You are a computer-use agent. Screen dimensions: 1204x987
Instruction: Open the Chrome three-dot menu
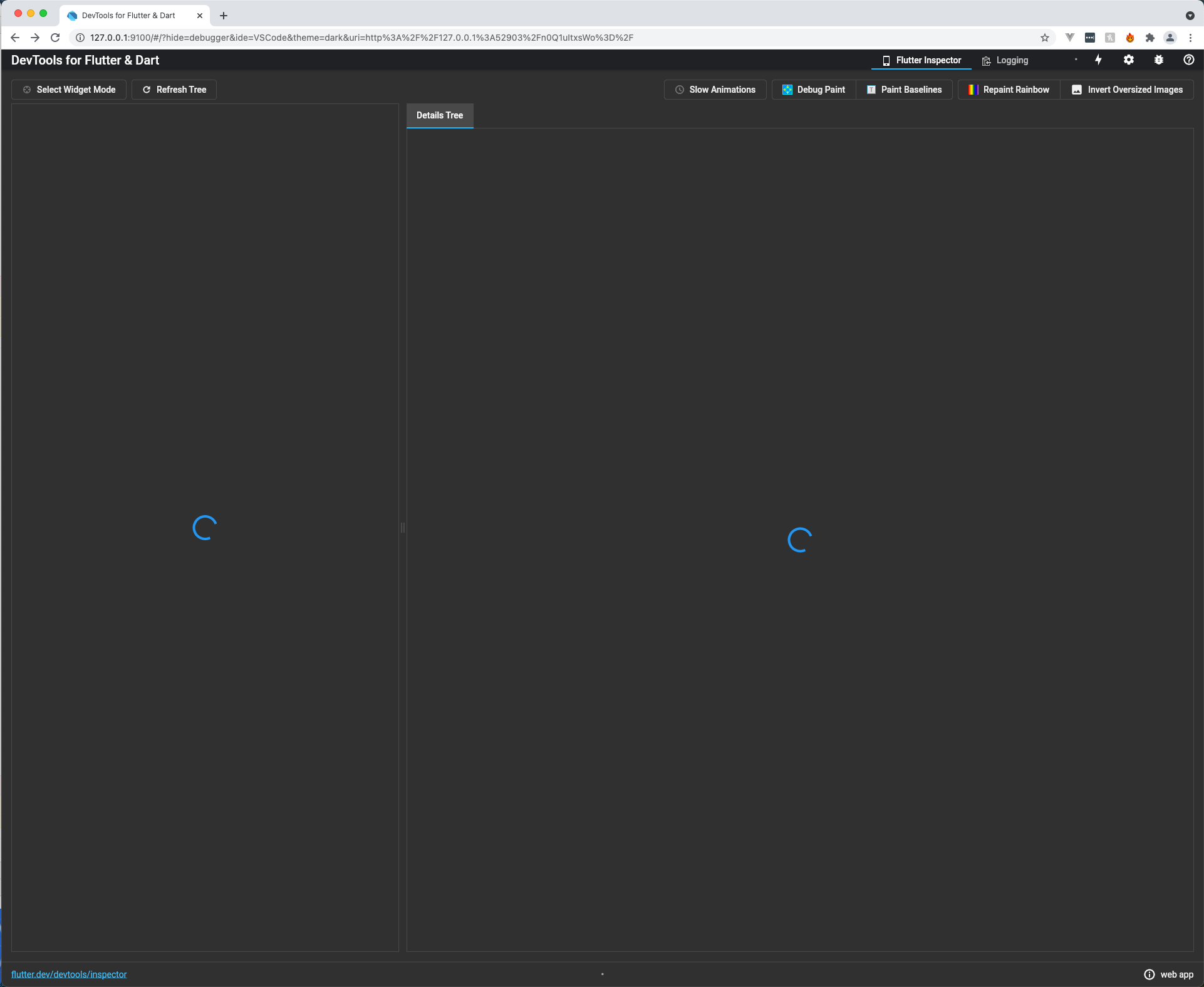1191,38
